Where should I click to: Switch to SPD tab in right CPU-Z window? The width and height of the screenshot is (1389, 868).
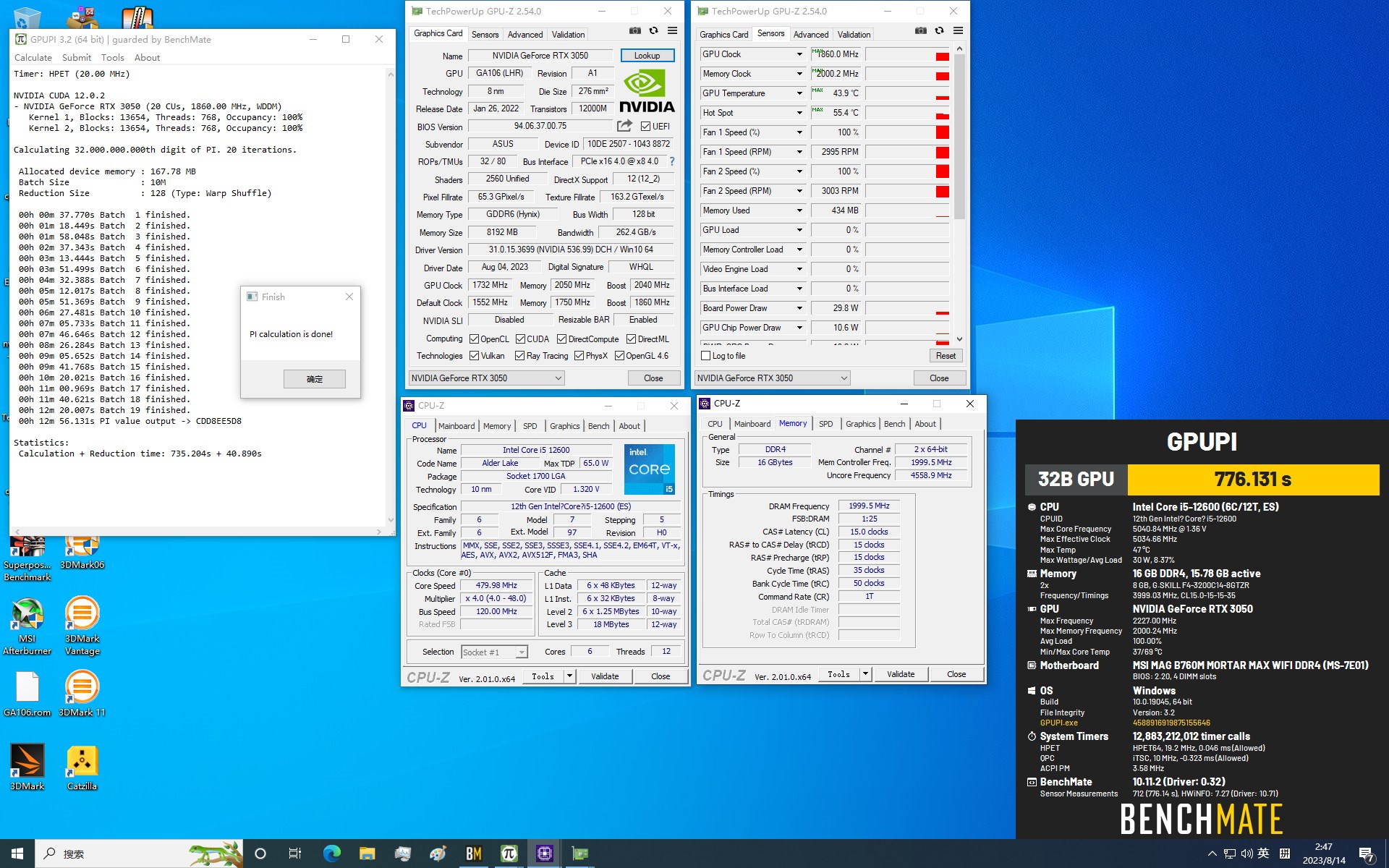coord(826,424)
